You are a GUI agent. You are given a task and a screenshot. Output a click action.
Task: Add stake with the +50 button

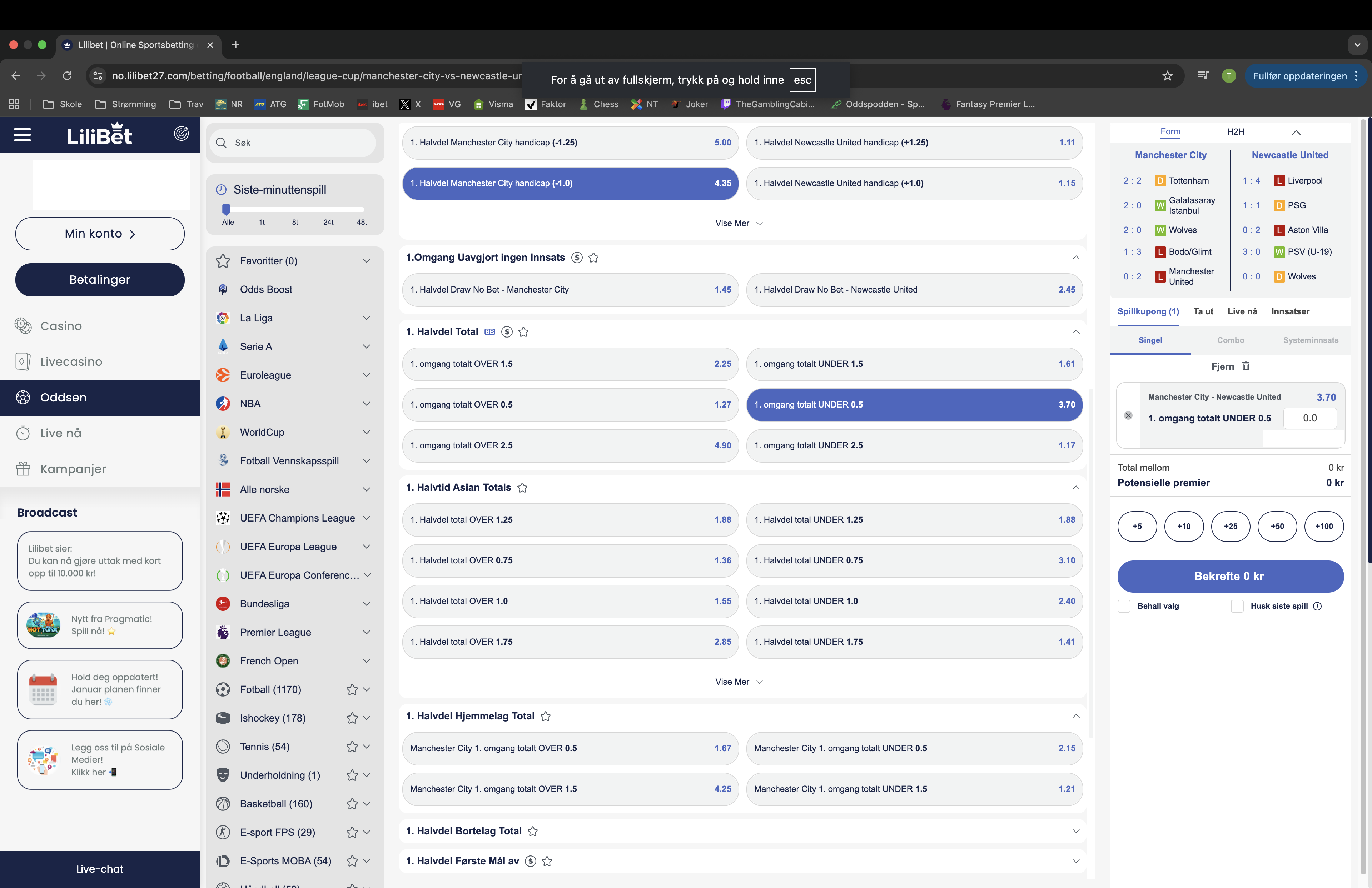tap(1277, 526)
